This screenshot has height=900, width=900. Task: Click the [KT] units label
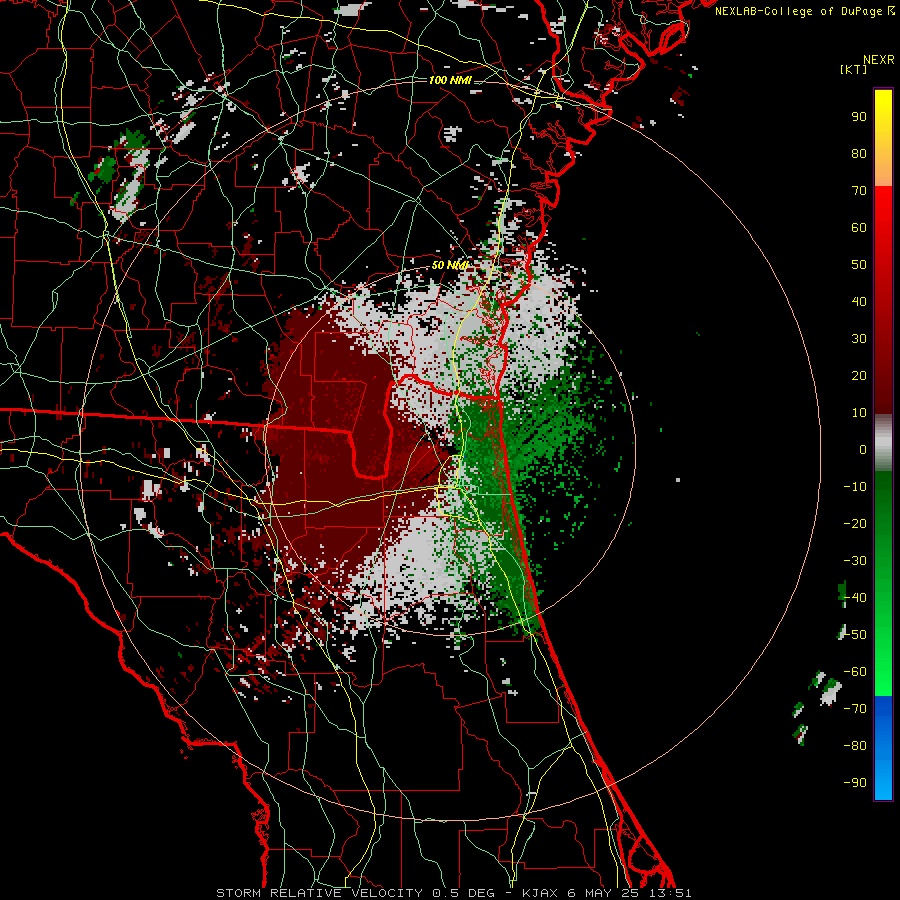point(854,69)
